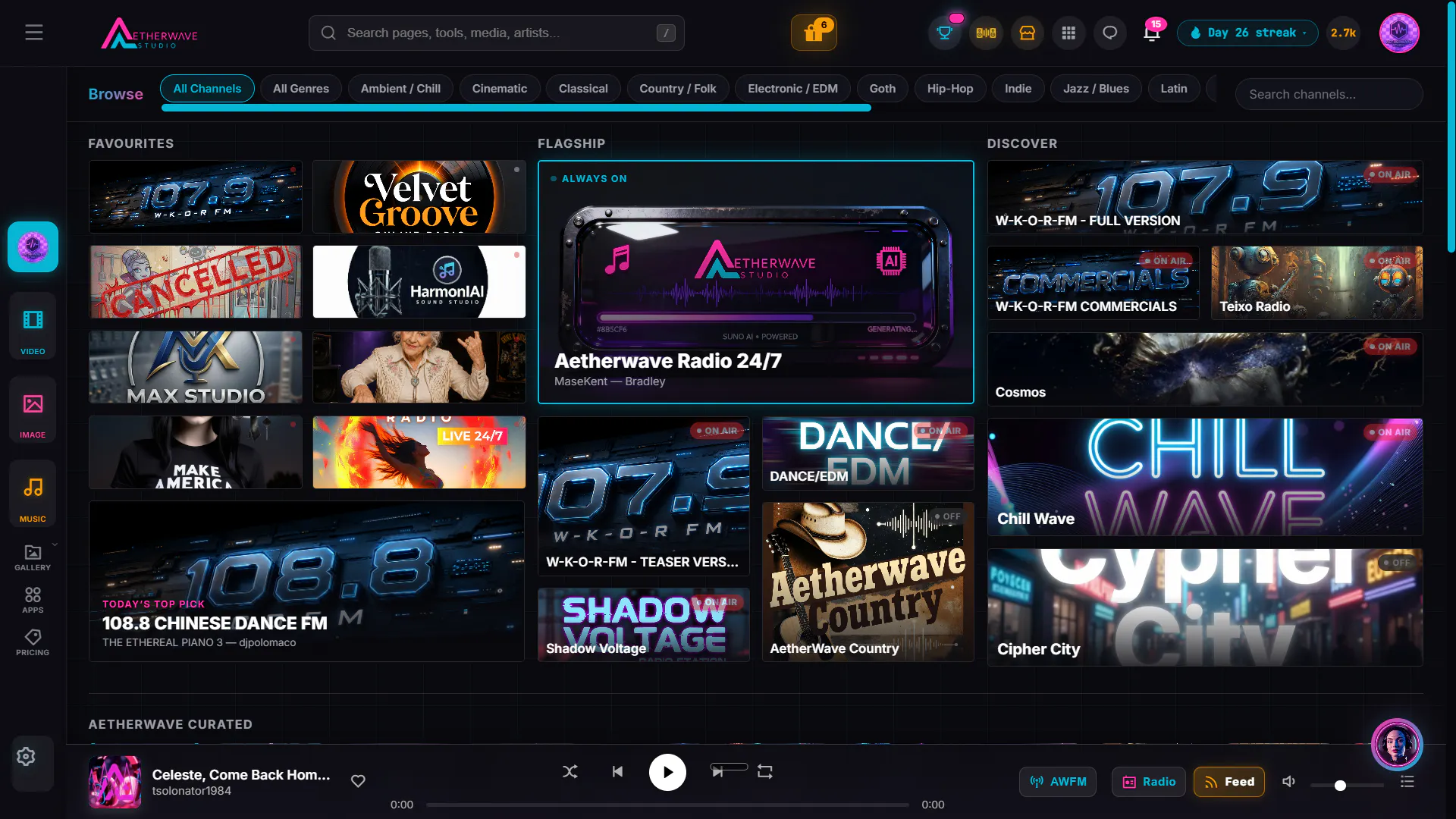Toggle repeat playback
The width and height of the screenshot is (1456, 819).
(765, 772)
